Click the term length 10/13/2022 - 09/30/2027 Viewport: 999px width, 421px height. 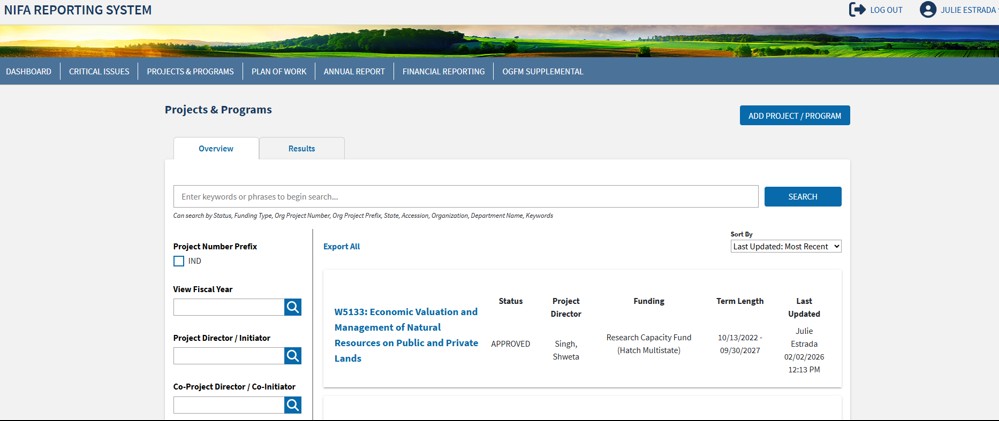[x=740, y=344]
